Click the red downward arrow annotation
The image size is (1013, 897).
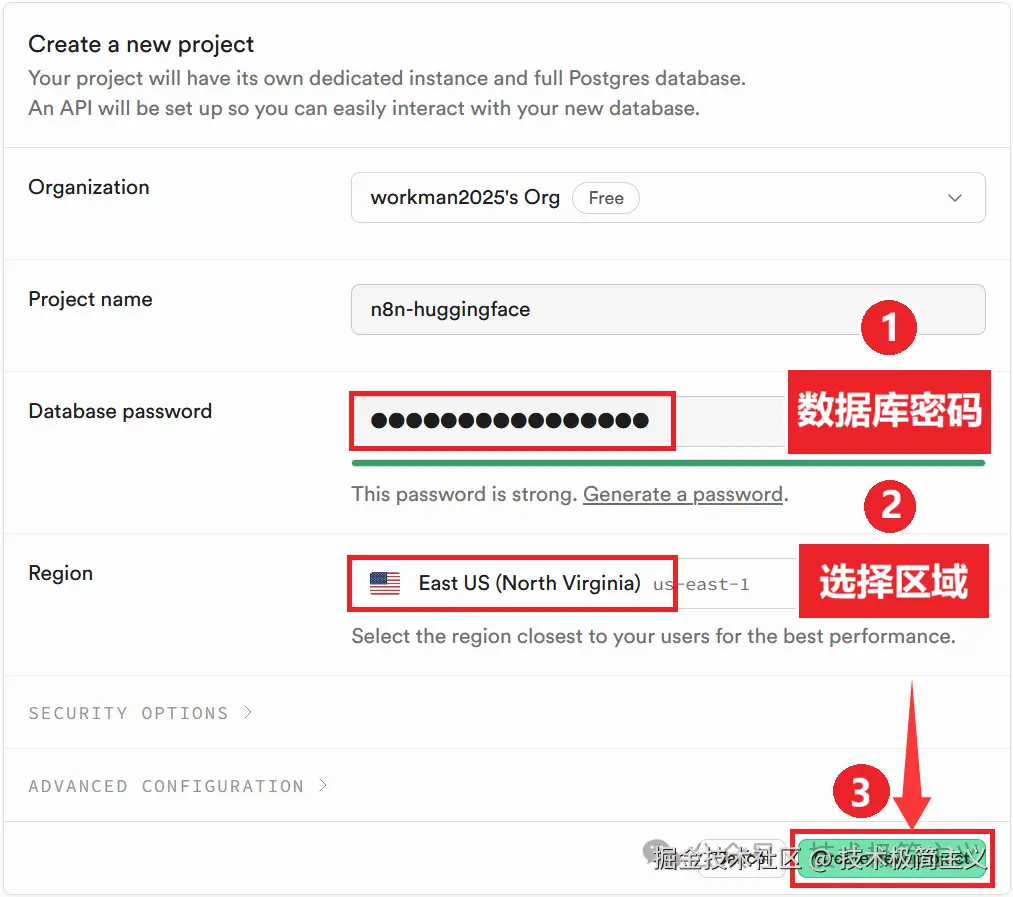pyautogui.click(x=912, y=754)
